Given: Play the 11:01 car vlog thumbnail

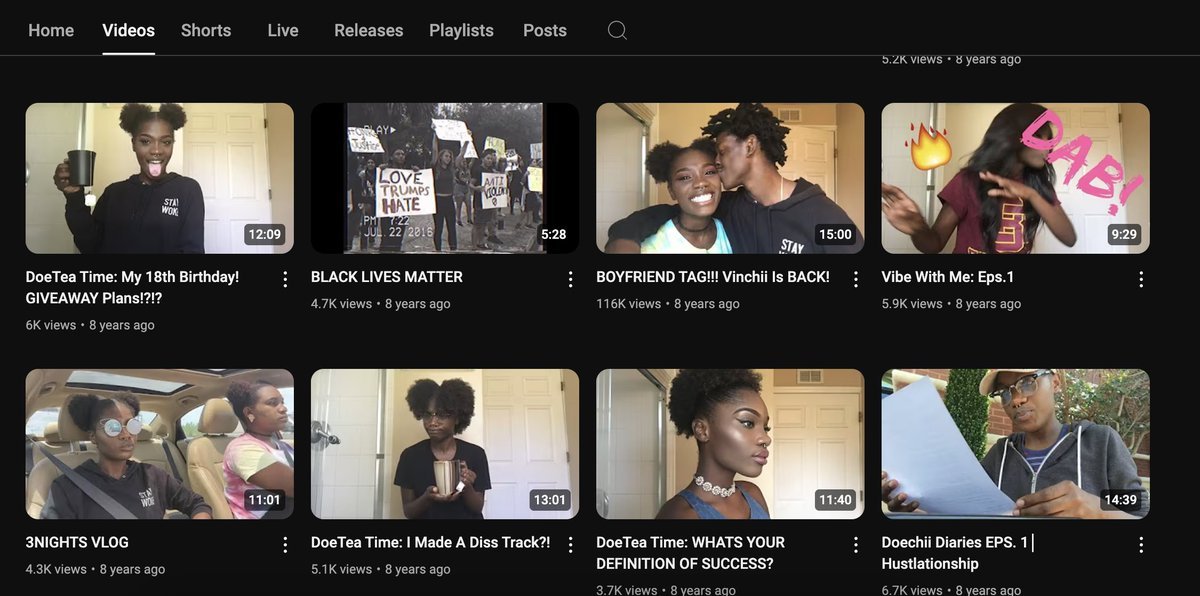Looking at the screenshot, I should coord(160,444).
